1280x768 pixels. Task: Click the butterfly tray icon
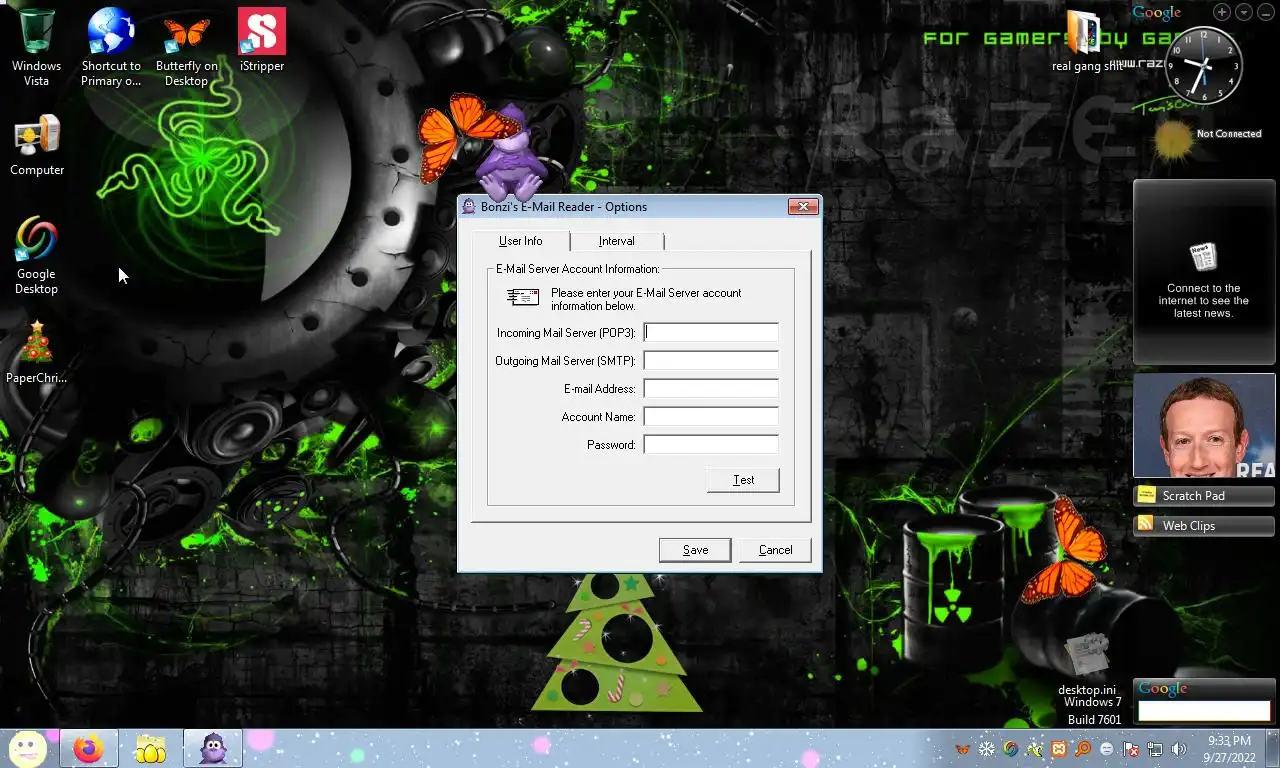pyautogui.click(x=962, y=749)
